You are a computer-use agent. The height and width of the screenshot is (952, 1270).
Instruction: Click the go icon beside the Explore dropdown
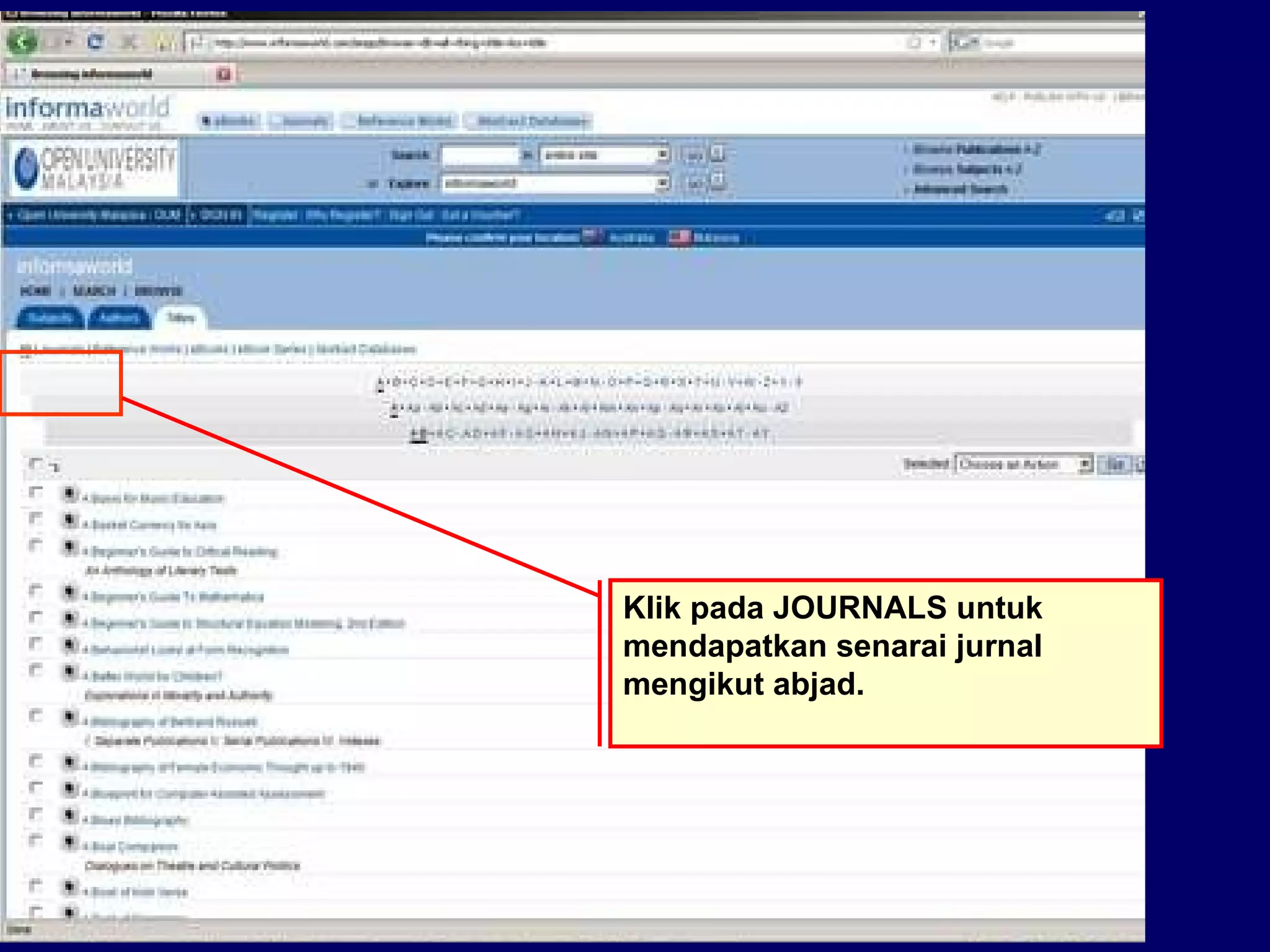(x=693, y=183)
